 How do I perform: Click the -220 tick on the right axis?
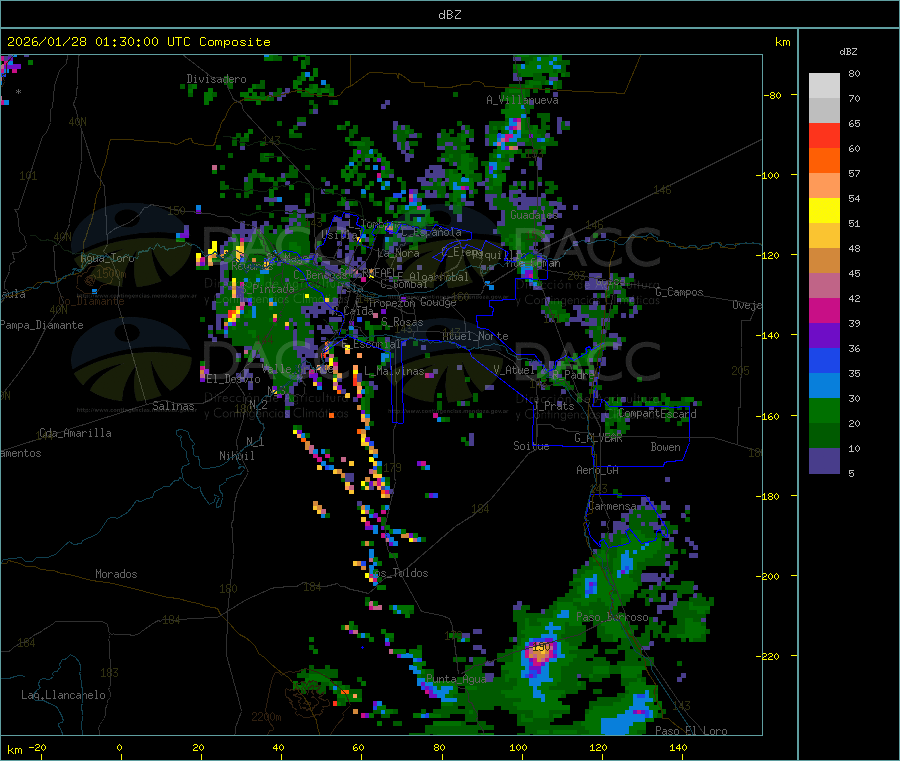768,657
